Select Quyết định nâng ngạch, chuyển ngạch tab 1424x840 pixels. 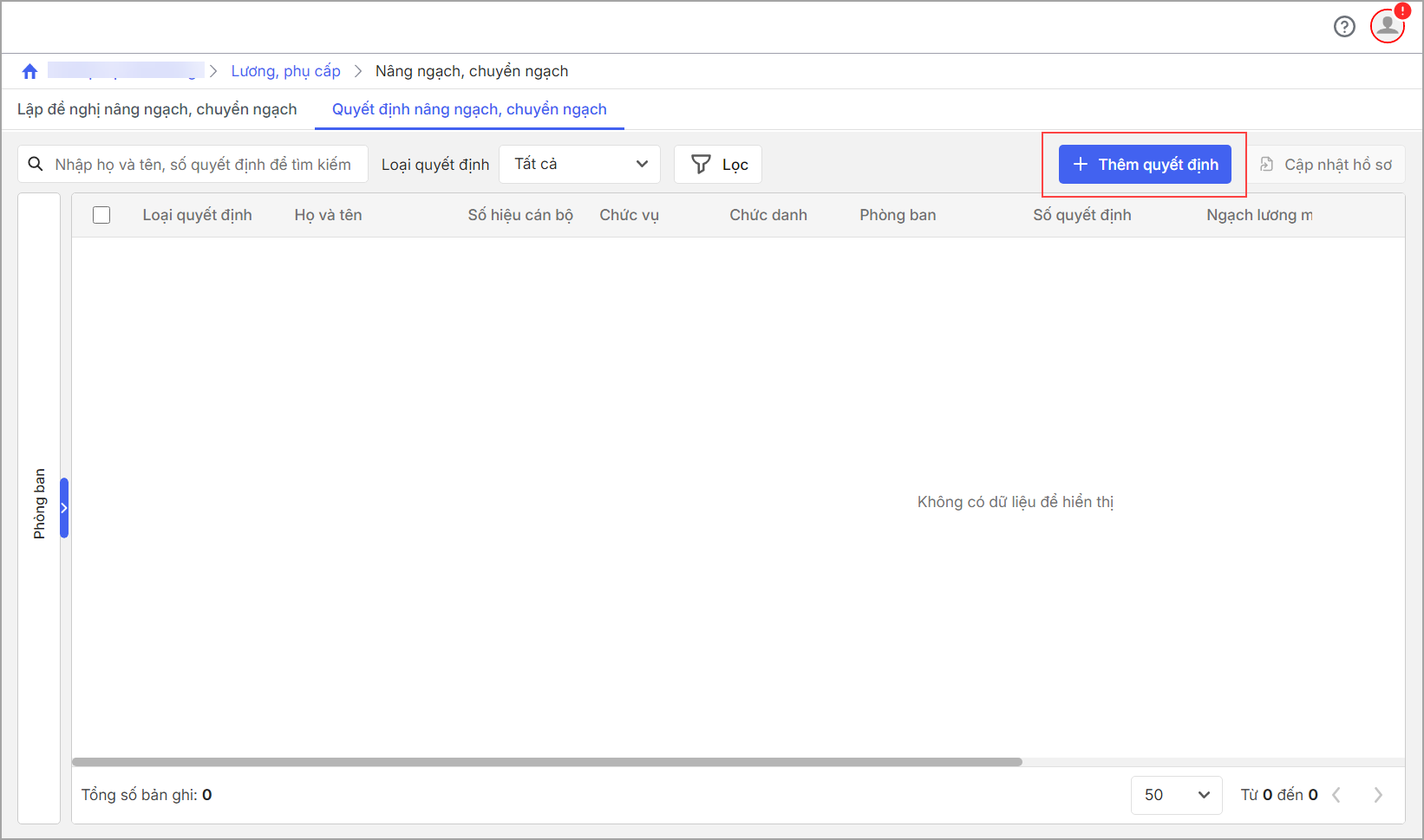click(469, 109)
